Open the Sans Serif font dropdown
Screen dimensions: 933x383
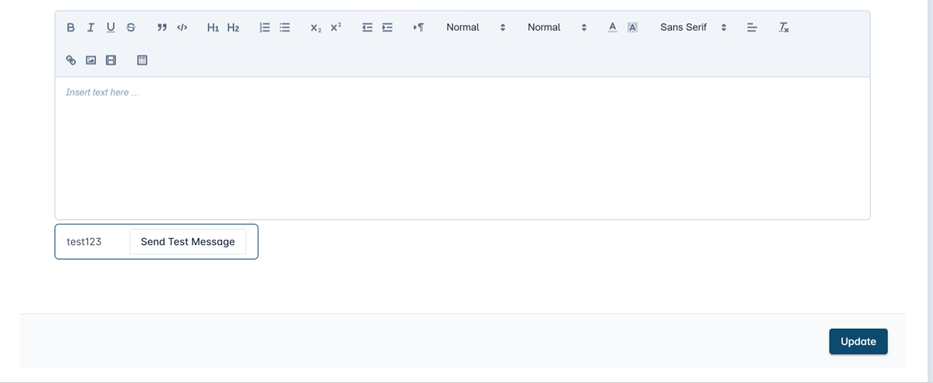tap(693, 27)
